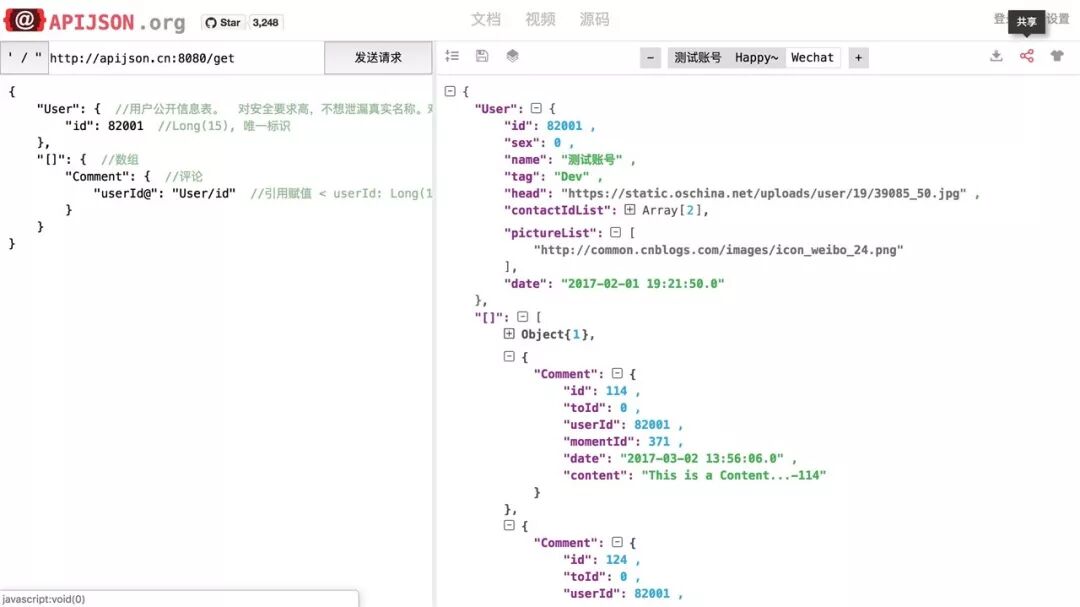The width and height of the screenshot is (1080, 607).
Task: Open the 文档 menu item
Action: pos(486,19)
